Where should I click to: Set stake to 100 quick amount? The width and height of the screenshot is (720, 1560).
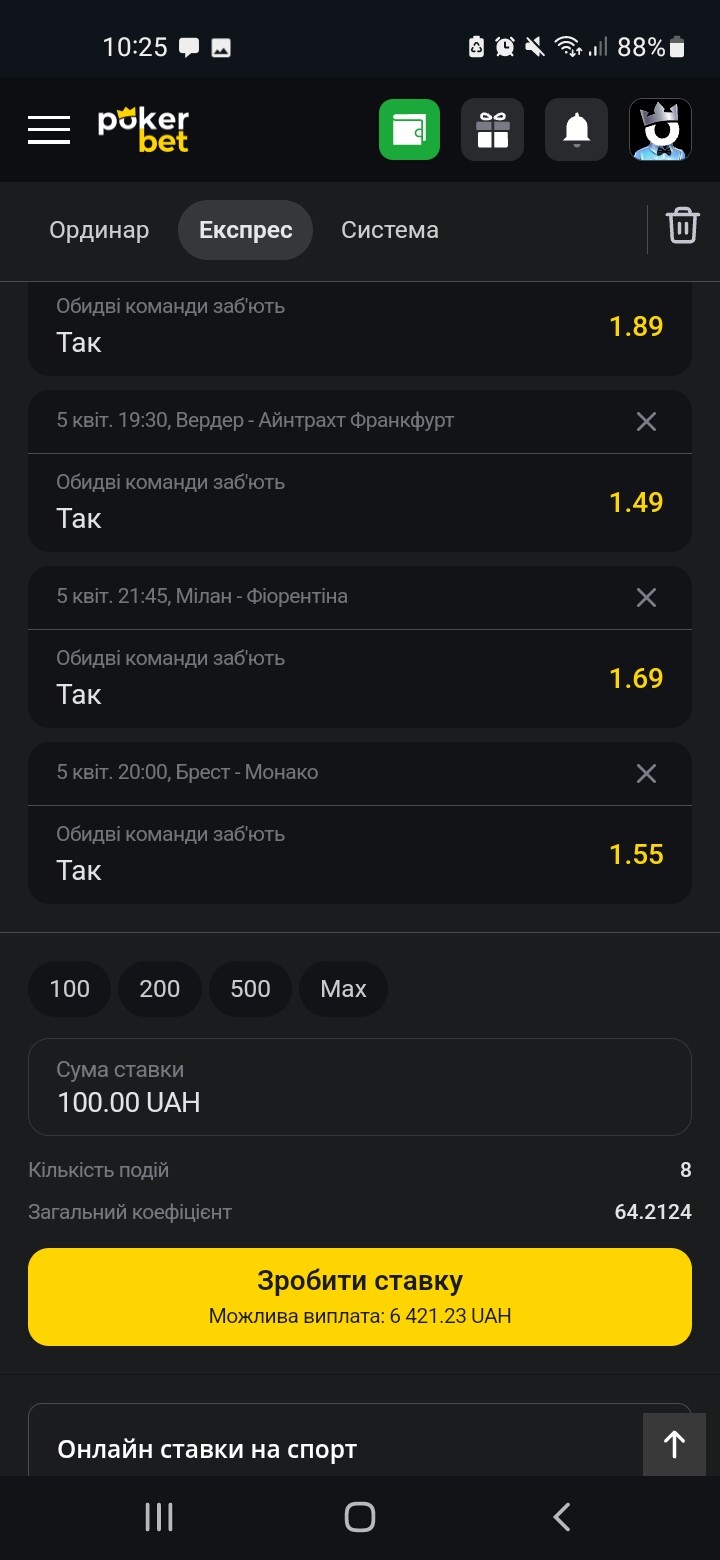pyautogui.click(x=70, y=989)
